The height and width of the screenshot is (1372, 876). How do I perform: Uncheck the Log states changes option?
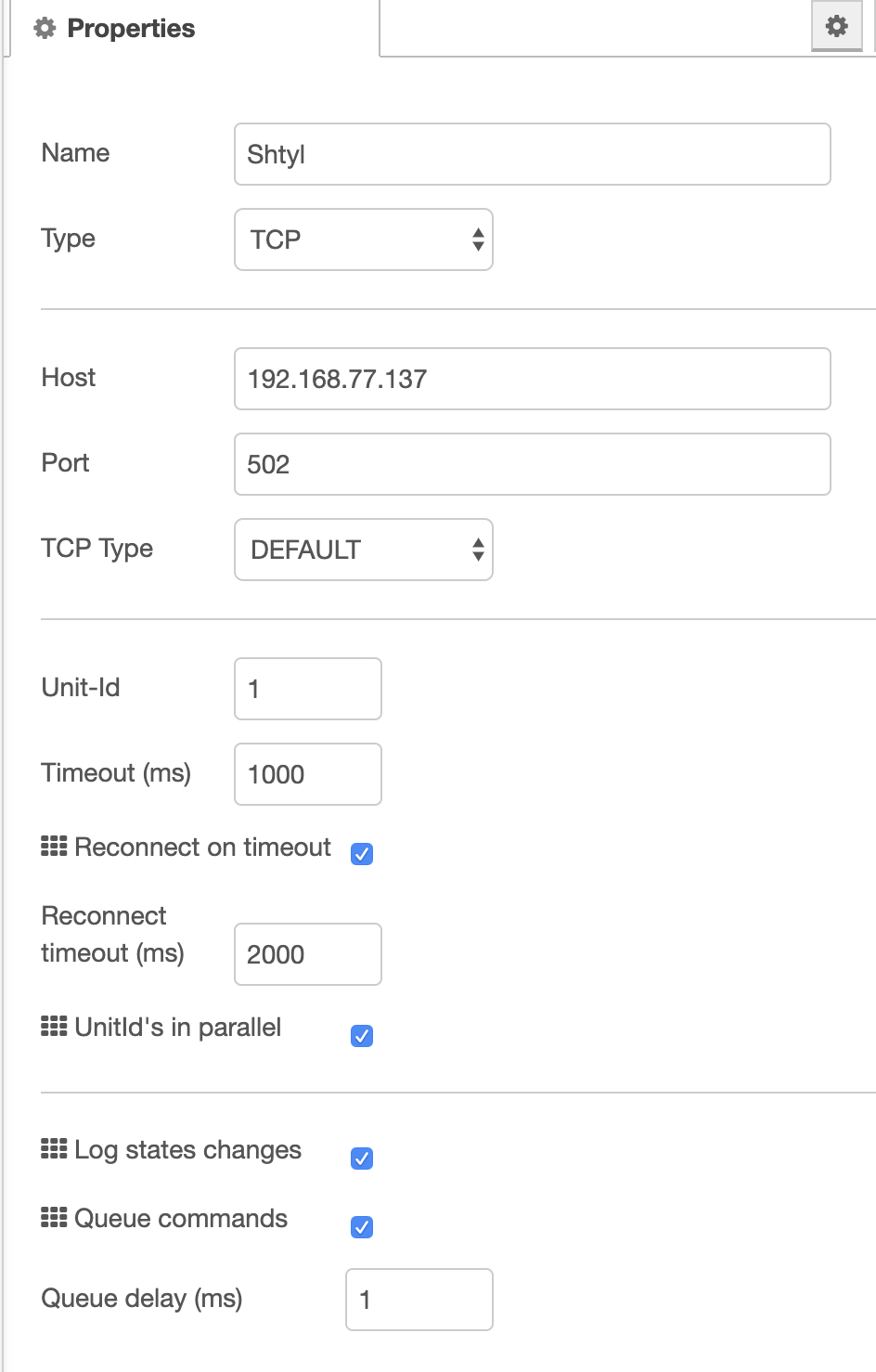tap(362, 1158)
